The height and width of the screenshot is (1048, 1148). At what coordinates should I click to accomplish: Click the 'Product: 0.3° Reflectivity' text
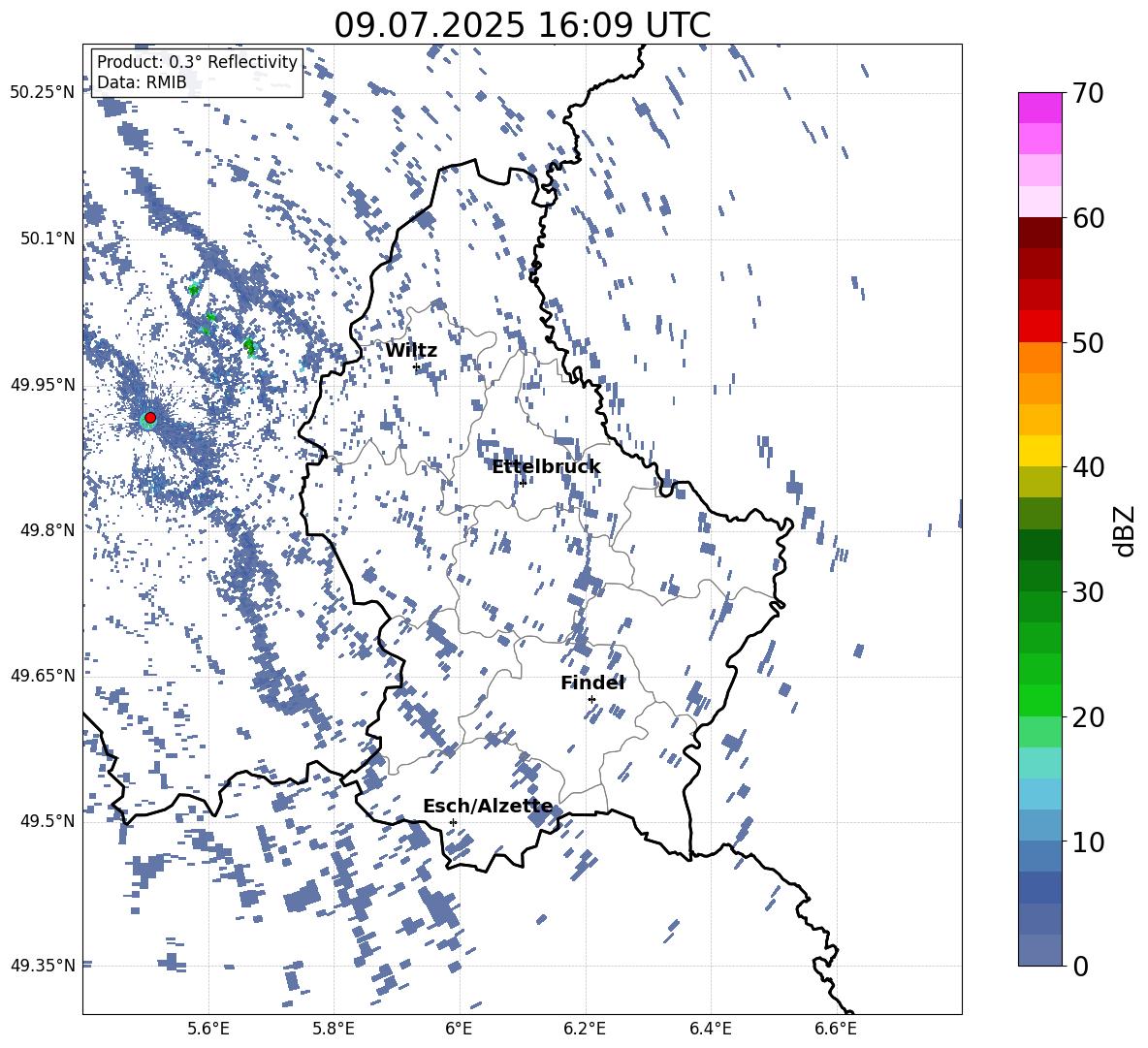click(197, 61)
